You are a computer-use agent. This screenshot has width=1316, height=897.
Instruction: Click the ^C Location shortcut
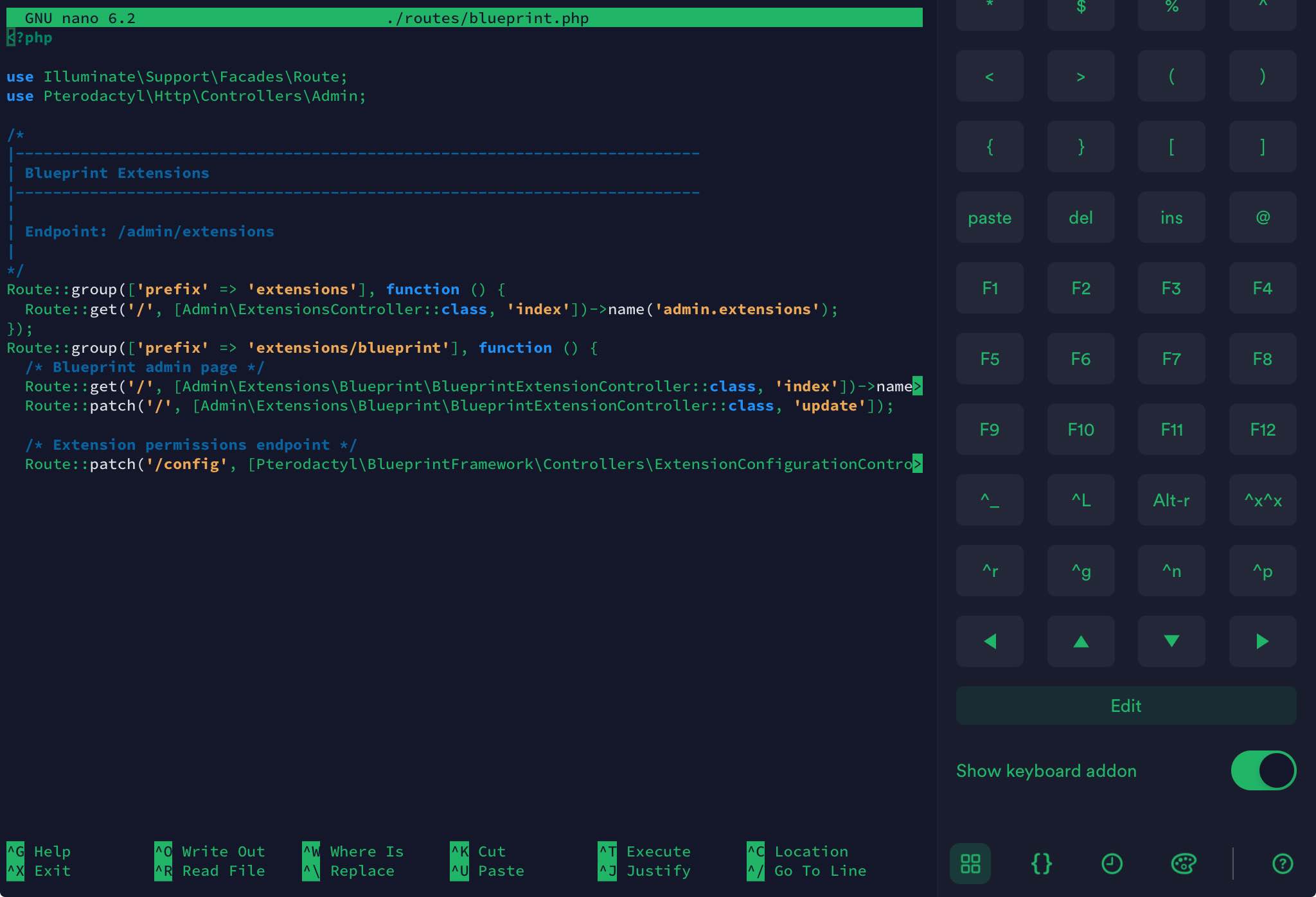(797, 851)
